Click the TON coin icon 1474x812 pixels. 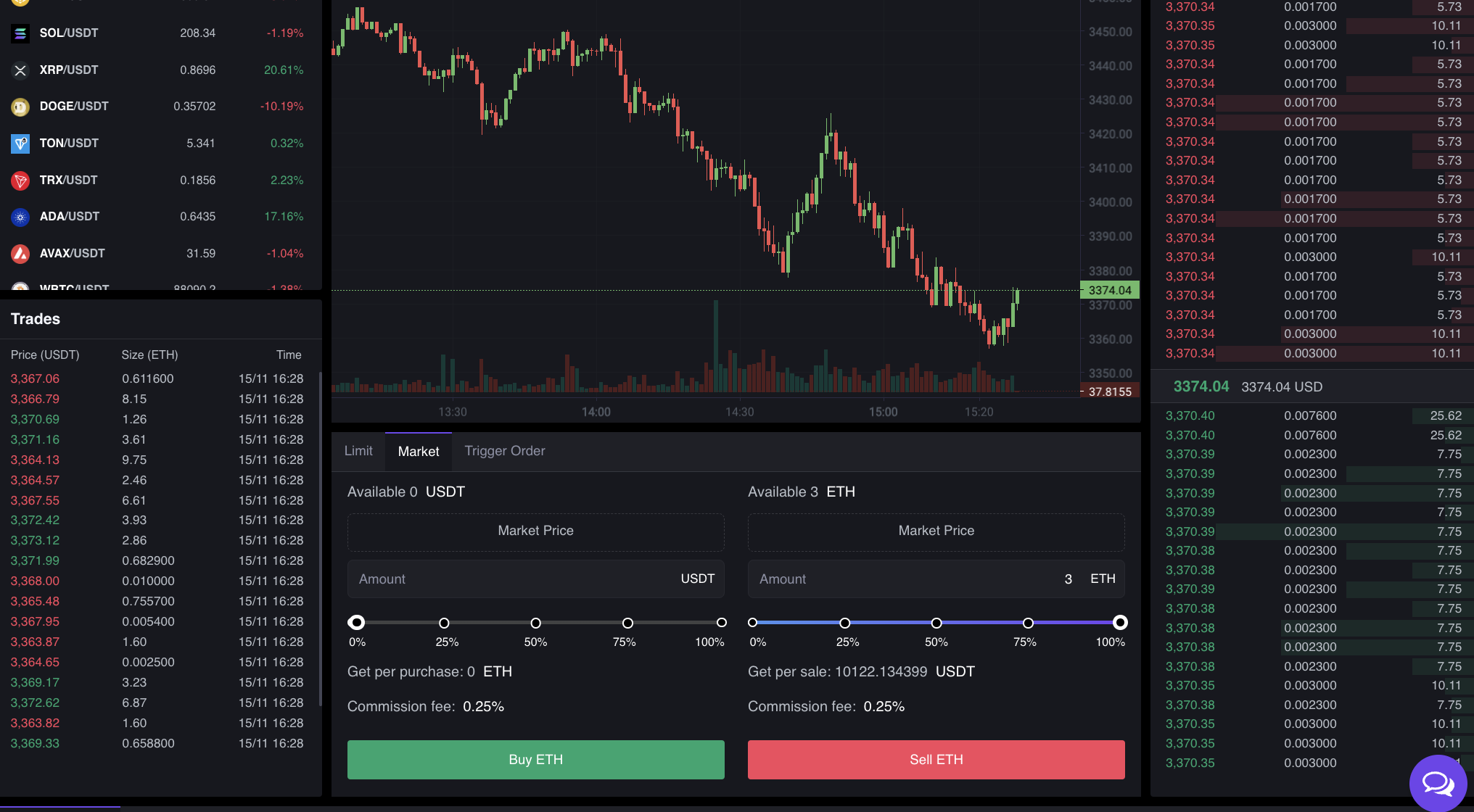(x=20, y=144)
